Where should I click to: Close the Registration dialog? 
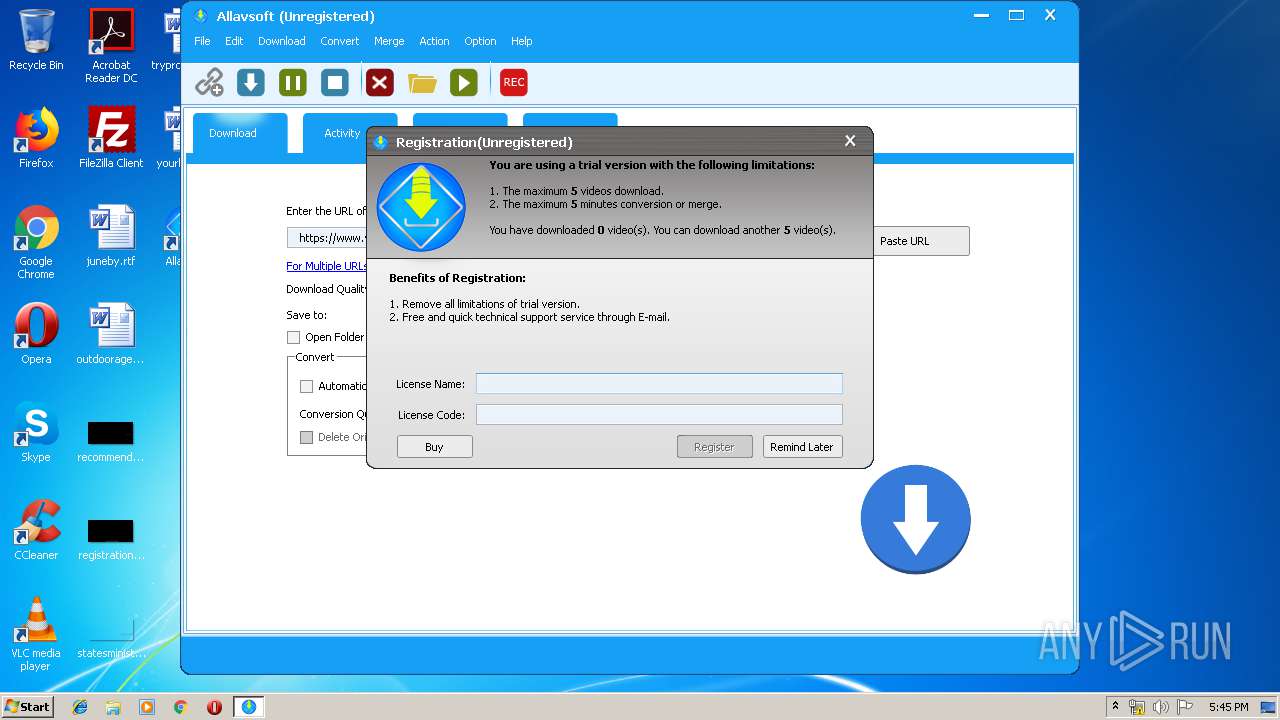point(850,141)
